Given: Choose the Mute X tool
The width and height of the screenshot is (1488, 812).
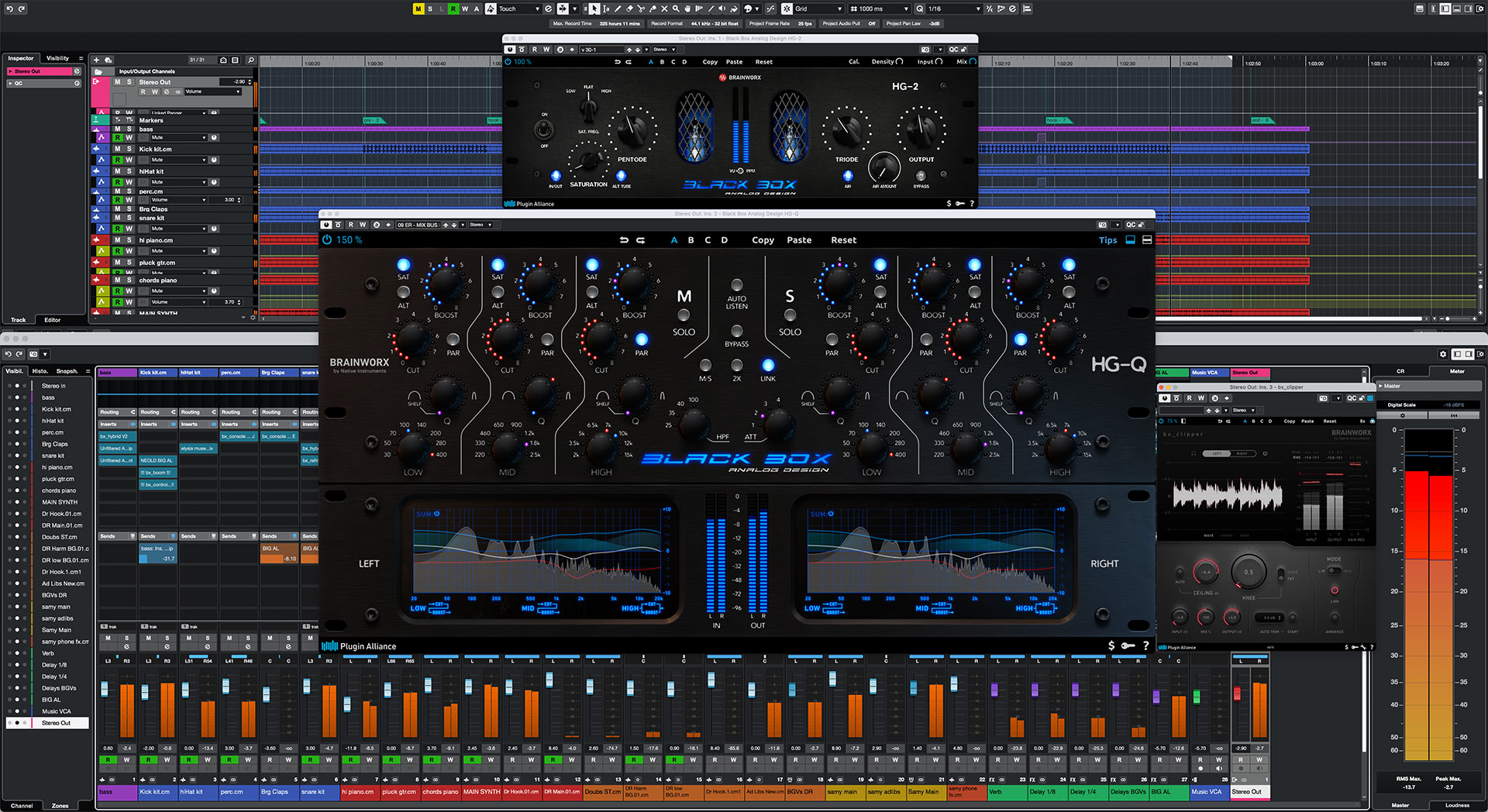Looking at the screenshot, I should coord(664,9).
